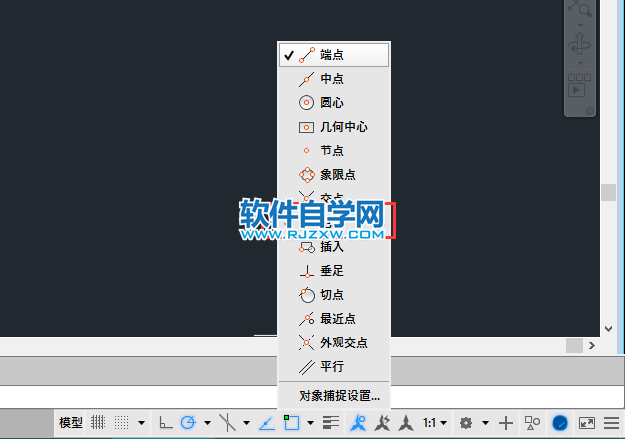Click the annotation visibility icon
The image size is (625, 439).
point(358,423)
